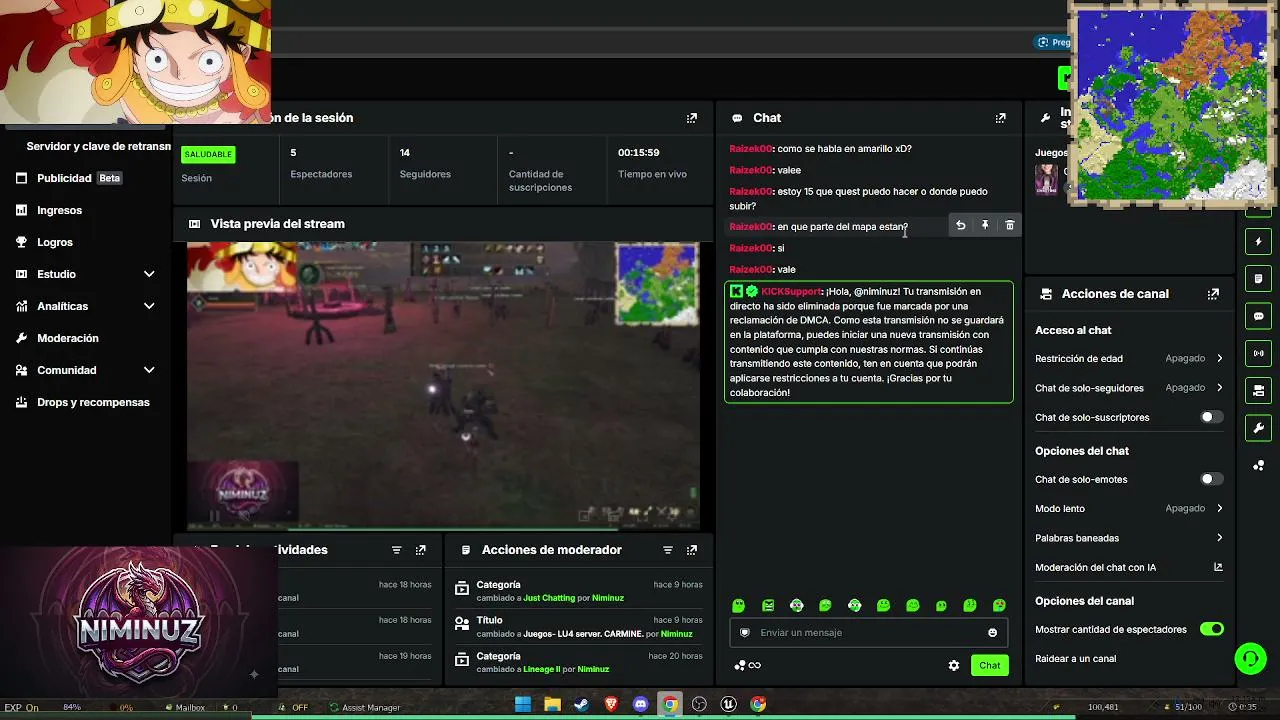Open Logros in the sidebar

[55, 242]
